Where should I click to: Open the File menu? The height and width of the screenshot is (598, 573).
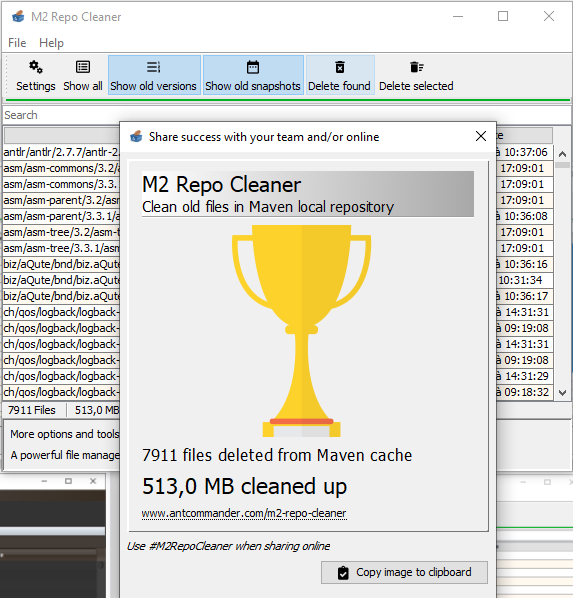(x=17, y=43)
